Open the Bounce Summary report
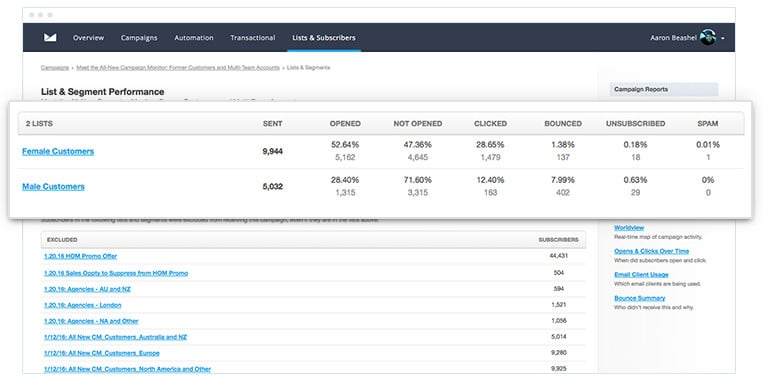 pyautogui.click(x=639, y=298)
